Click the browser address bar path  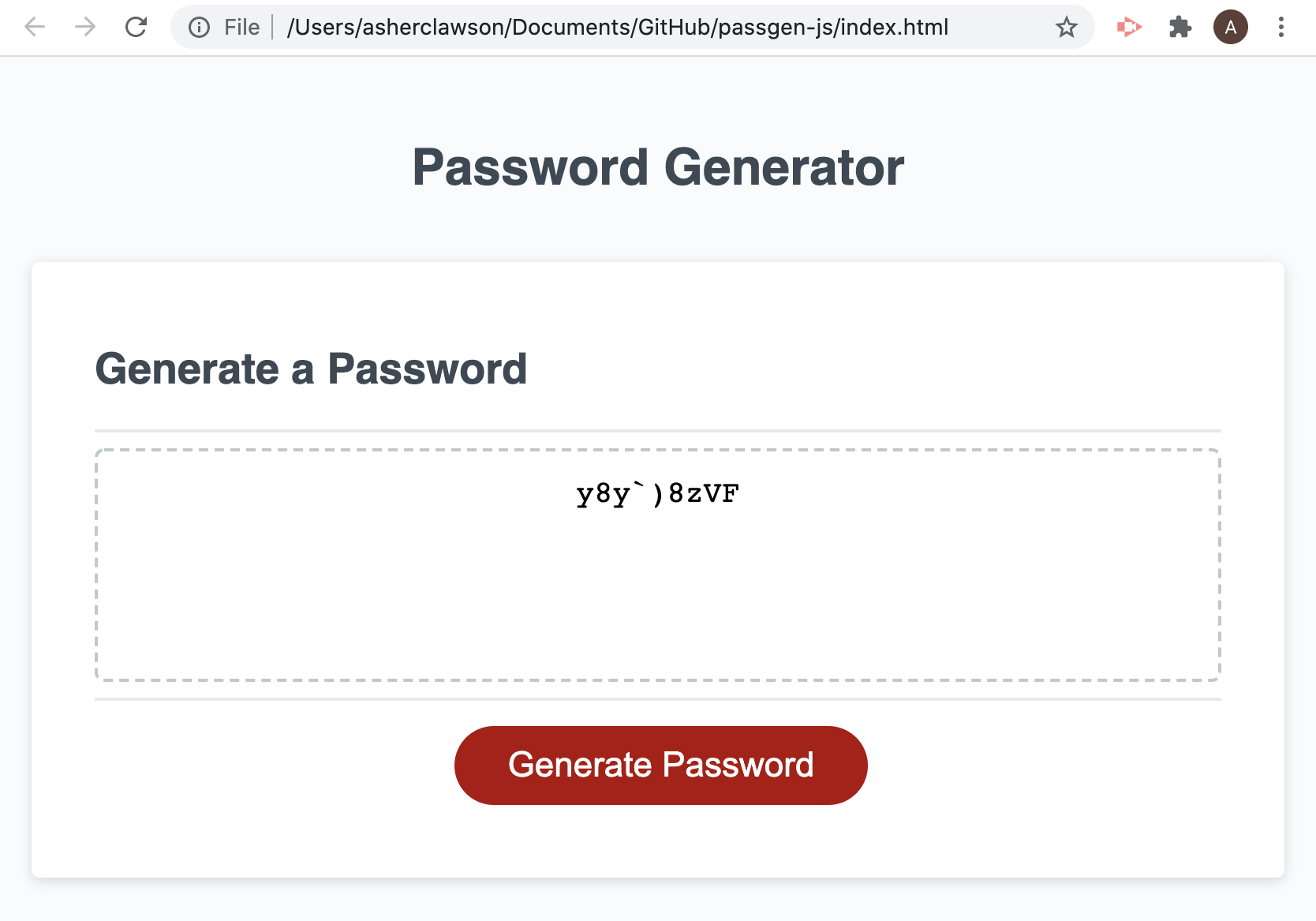(x=617, y=27)
